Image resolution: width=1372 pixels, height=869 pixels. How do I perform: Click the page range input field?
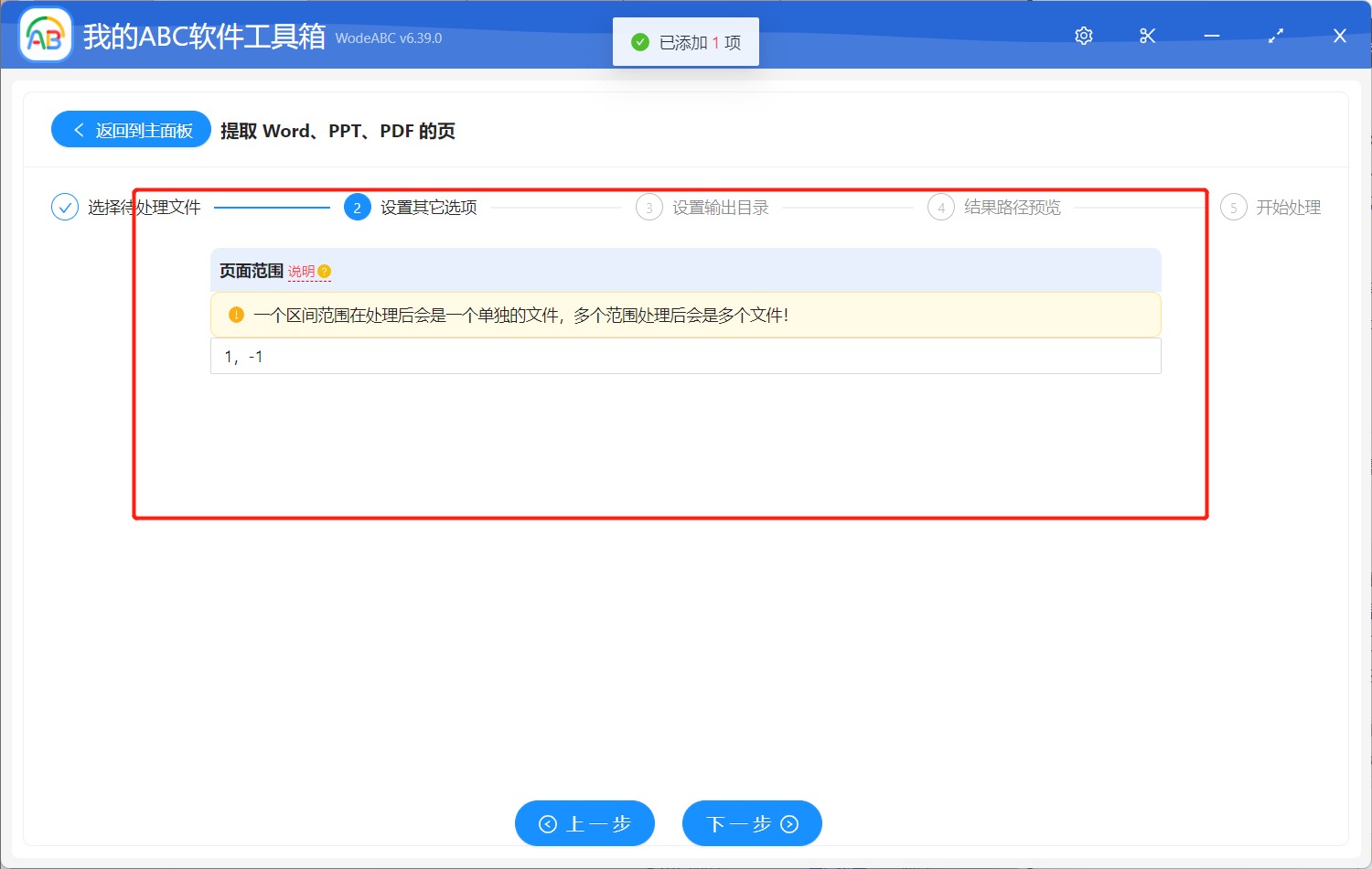point(685,357)
